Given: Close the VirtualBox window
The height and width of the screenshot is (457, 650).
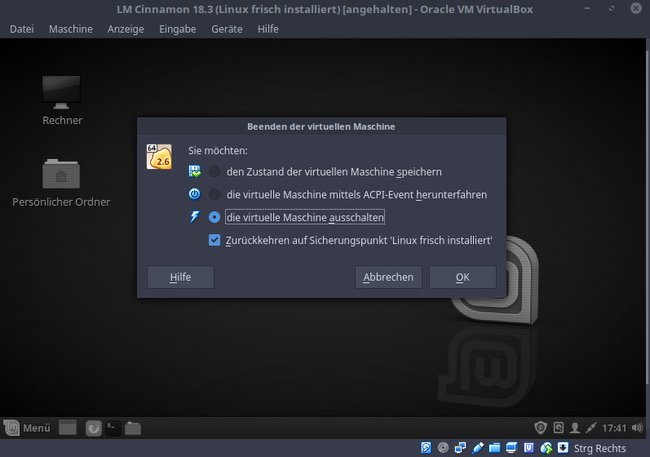Looking at the screenshot, I should coord(636,8).
